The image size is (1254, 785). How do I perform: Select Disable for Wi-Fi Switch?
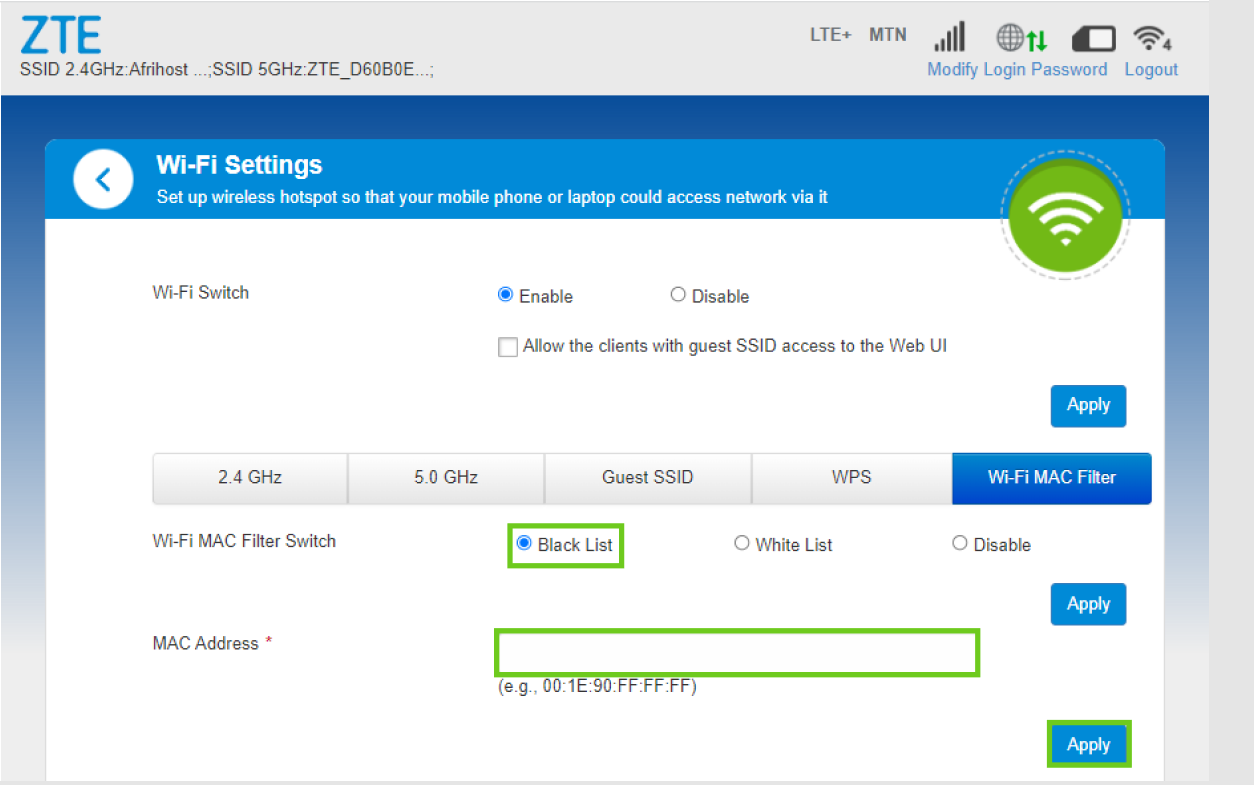(x=678, y=295)
